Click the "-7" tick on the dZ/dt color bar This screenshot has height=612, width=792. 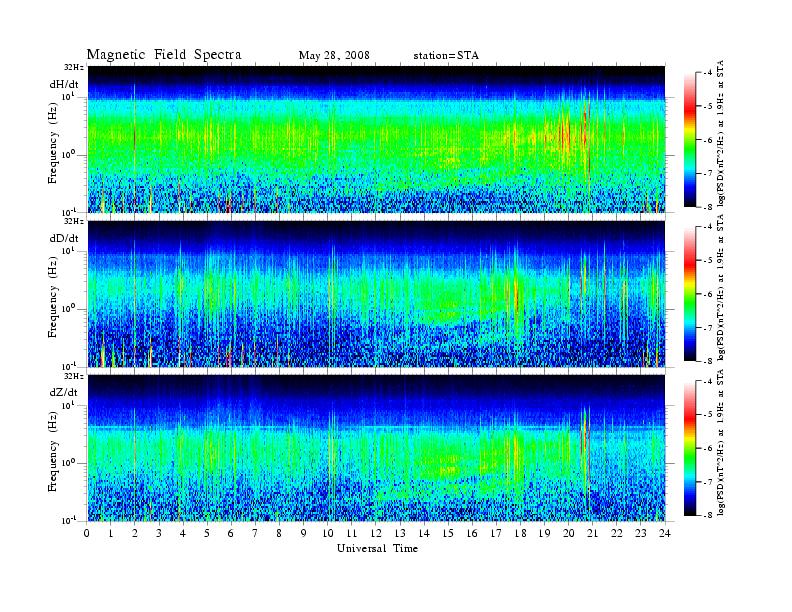click(708, 482)
